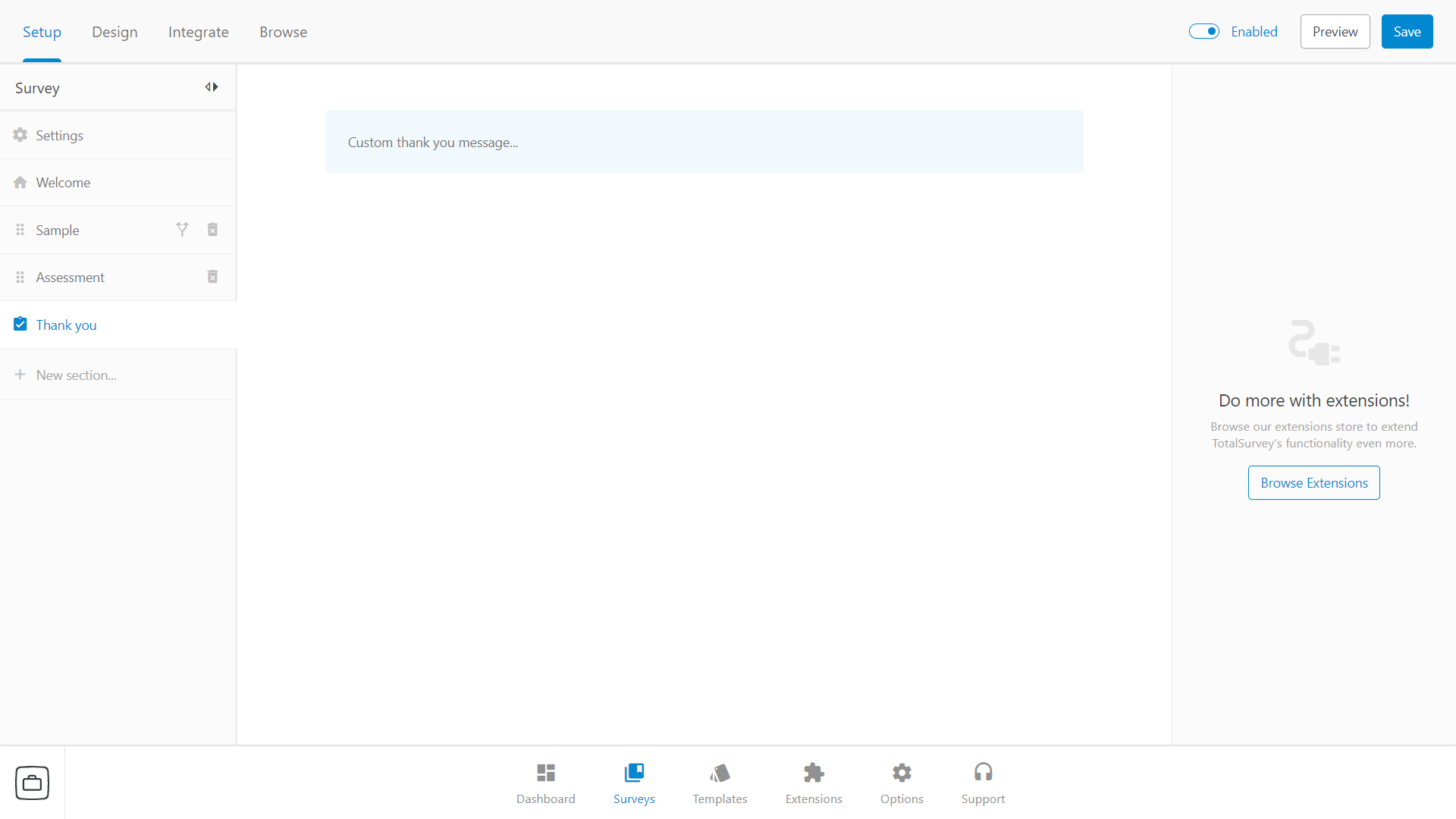This screenshot has width=1456, height=819.
Task: Select the Thank you section label
Action: coord(66,325)
